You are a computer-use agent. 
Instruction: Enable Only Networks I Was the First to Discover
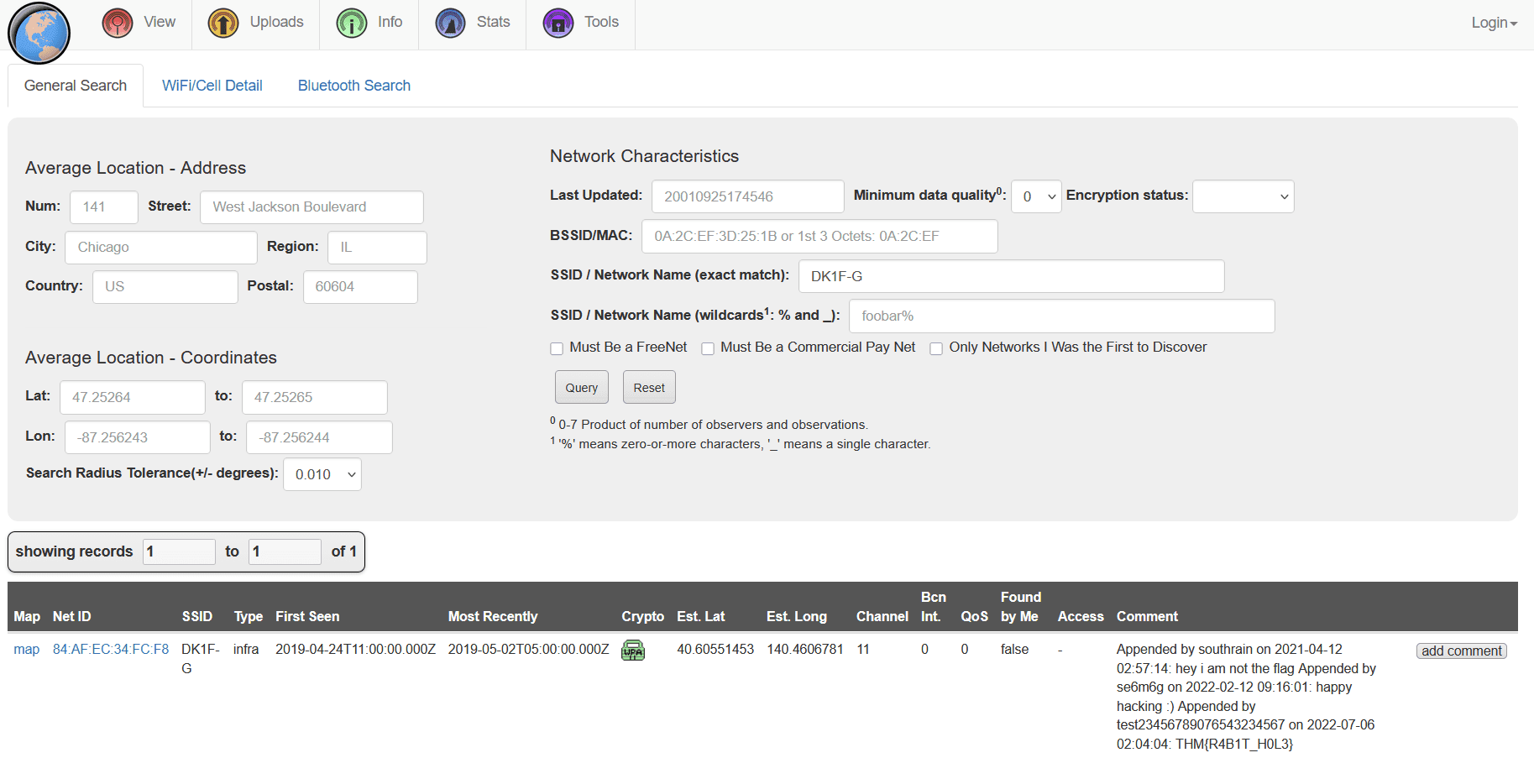(x=936, y=348)
